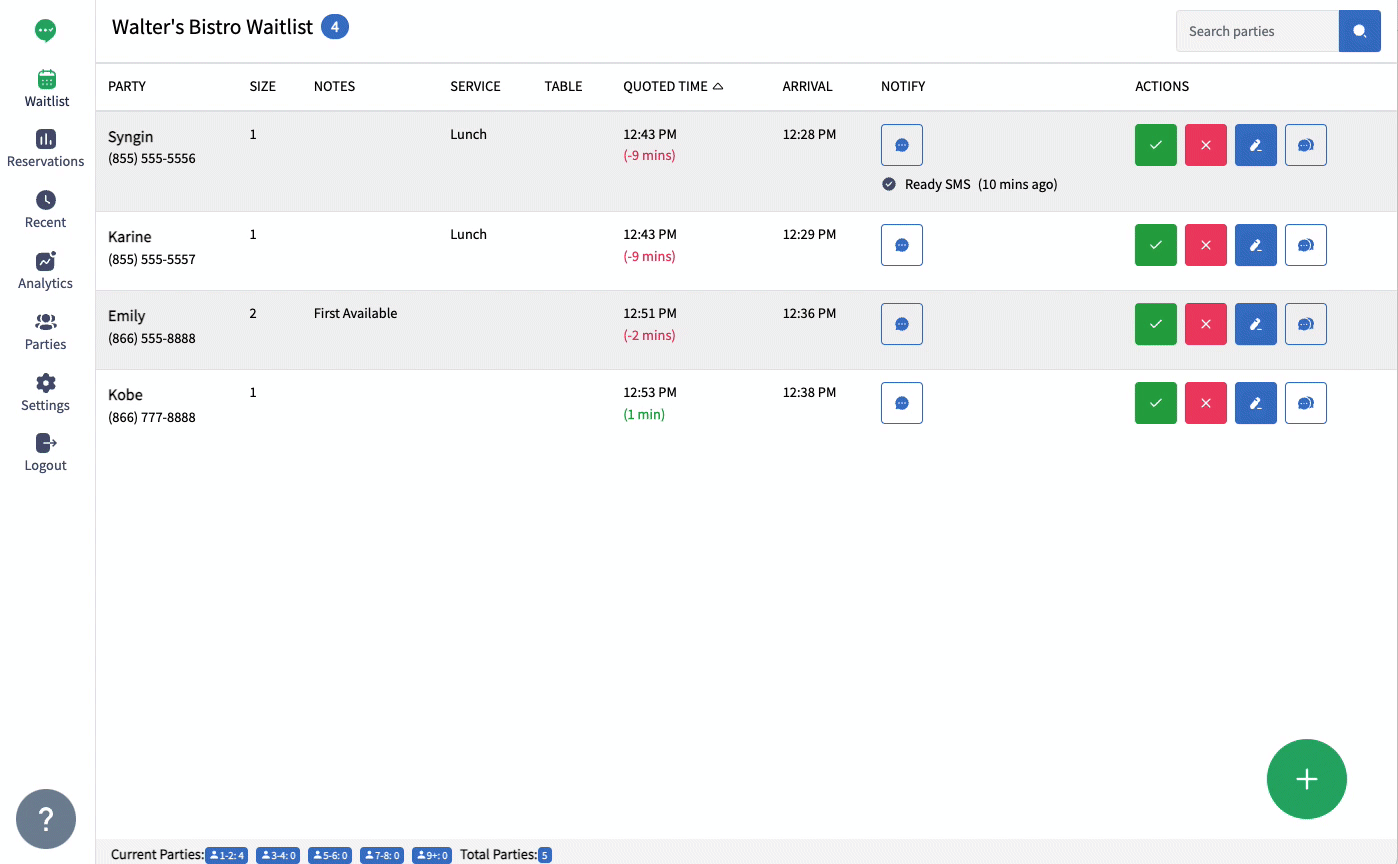The width and height of the screenshot is (1398, 864).
Task: Click the 1-2 party size filter badge
Action: 226,855
